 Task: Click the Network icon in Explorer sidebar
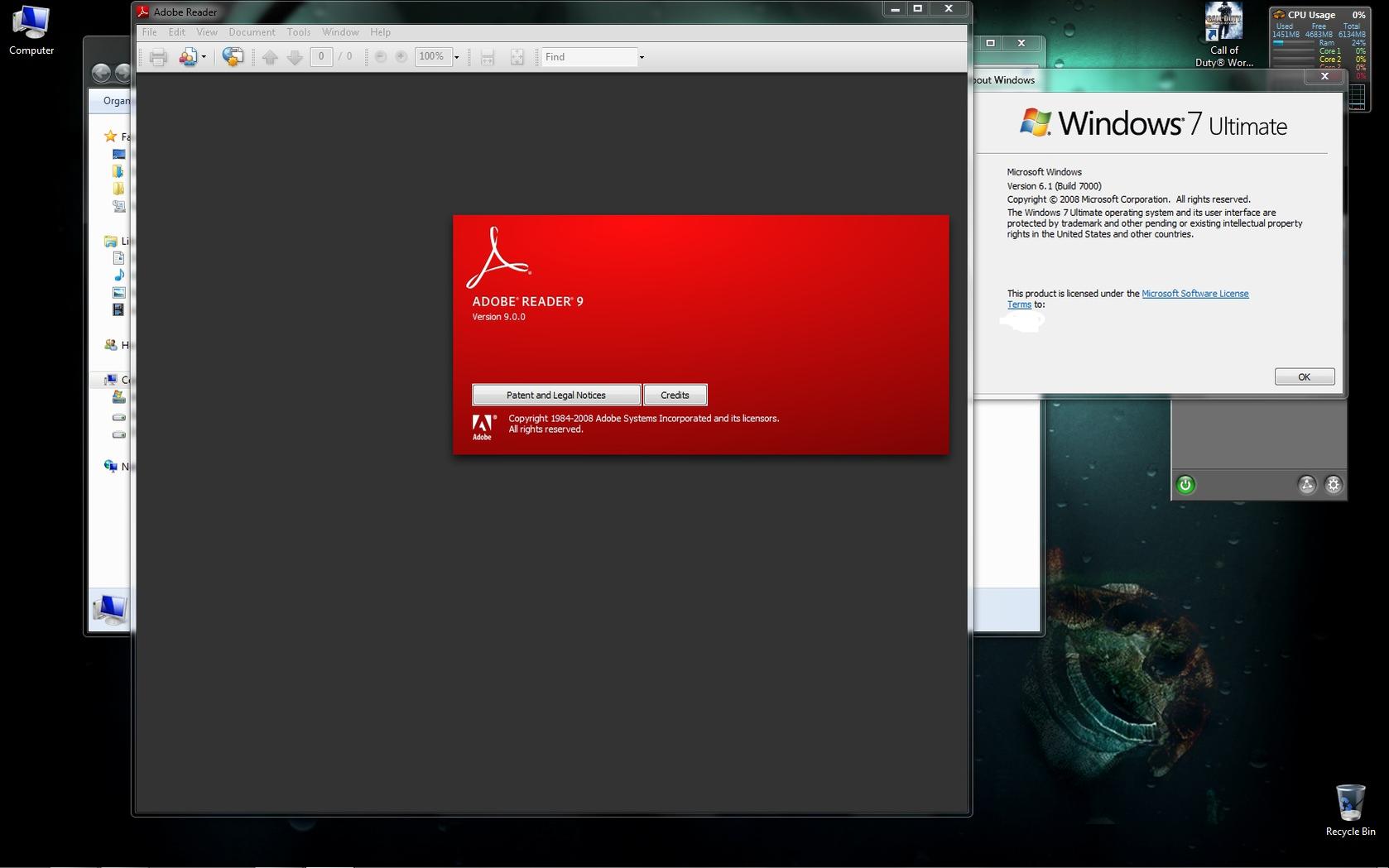coord(110,466)
